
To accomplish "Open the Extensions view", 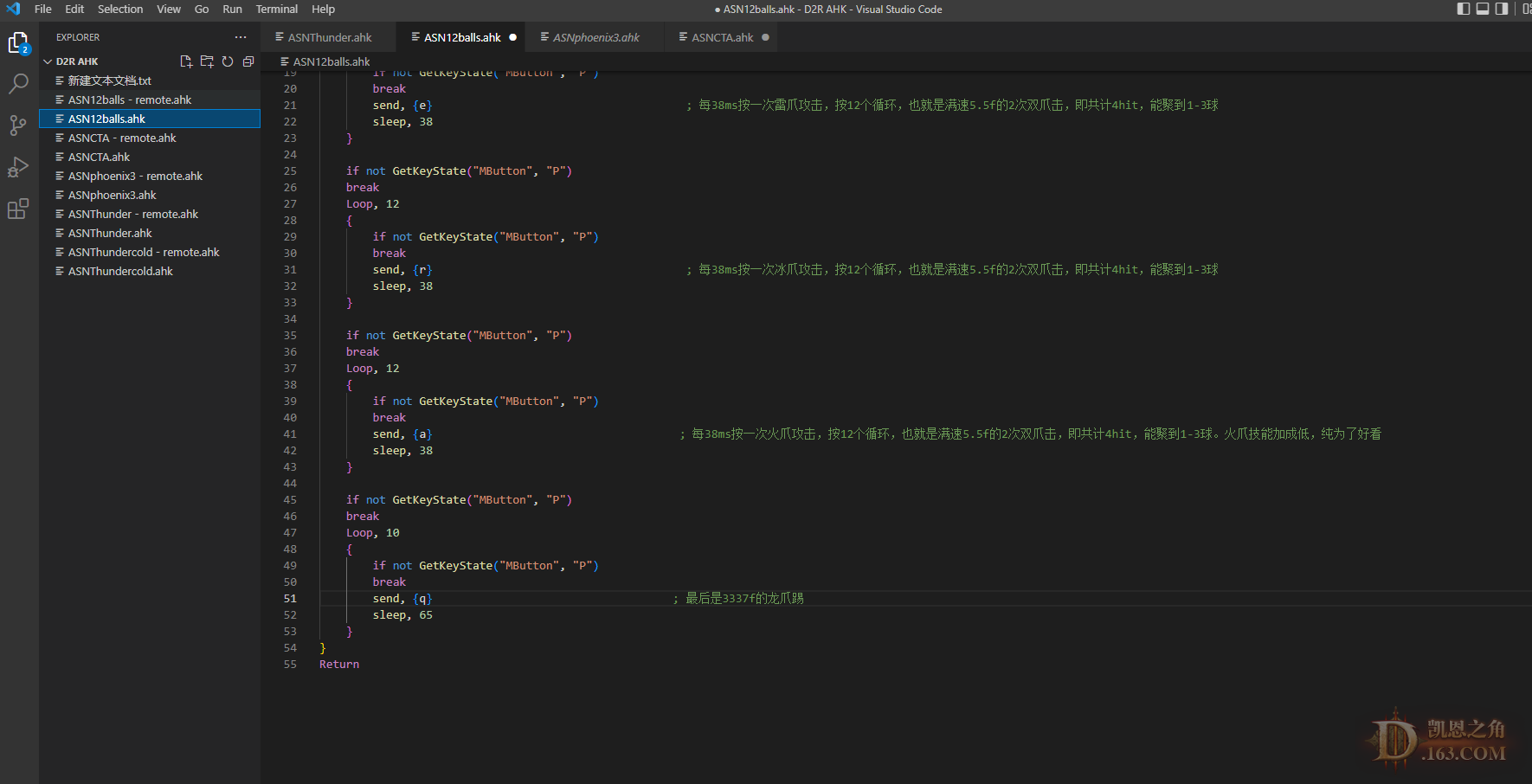I will [x=18, y=209].
